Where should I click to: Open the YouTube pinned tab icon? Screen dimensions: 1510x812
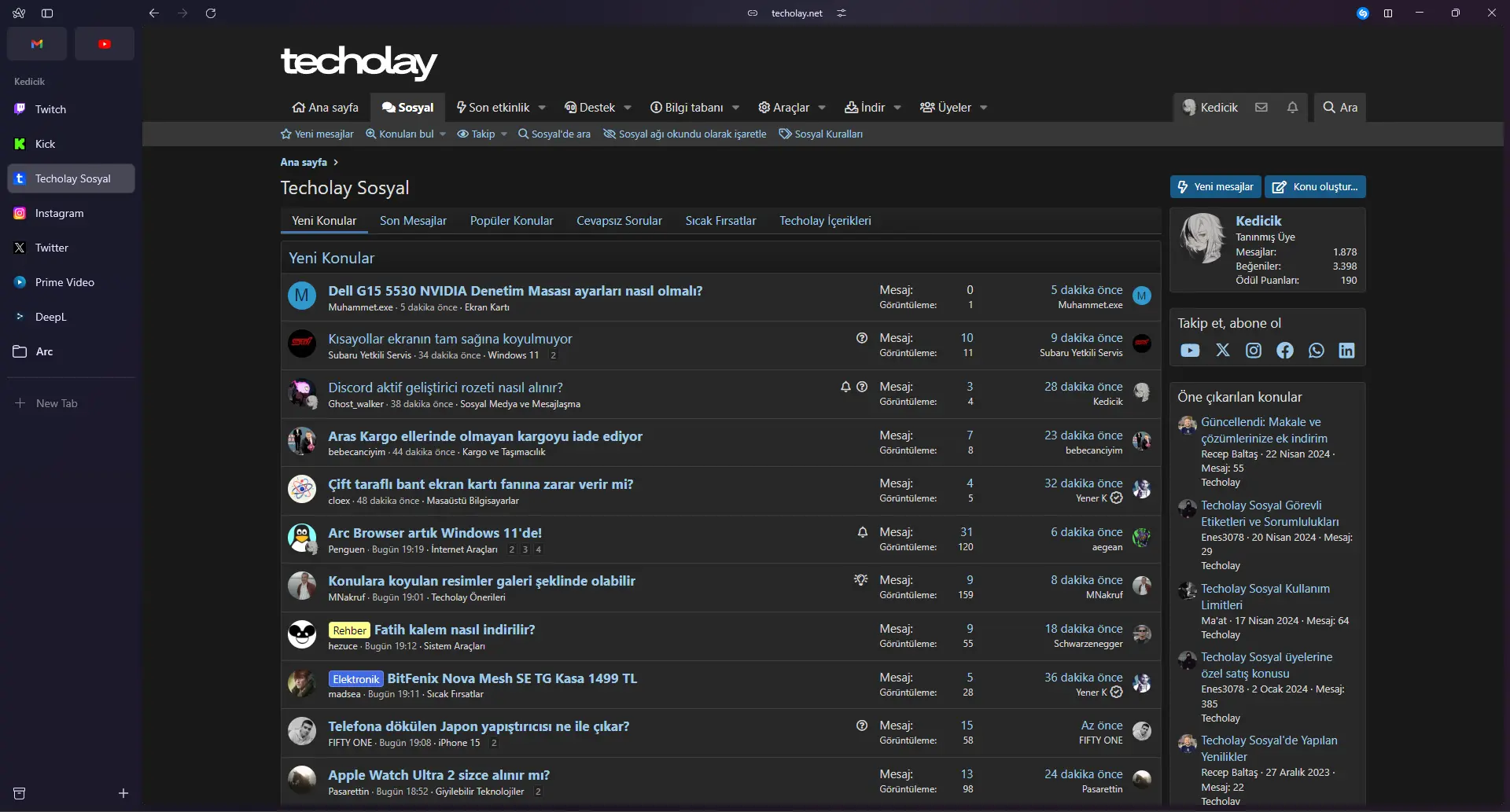(105, 44)
